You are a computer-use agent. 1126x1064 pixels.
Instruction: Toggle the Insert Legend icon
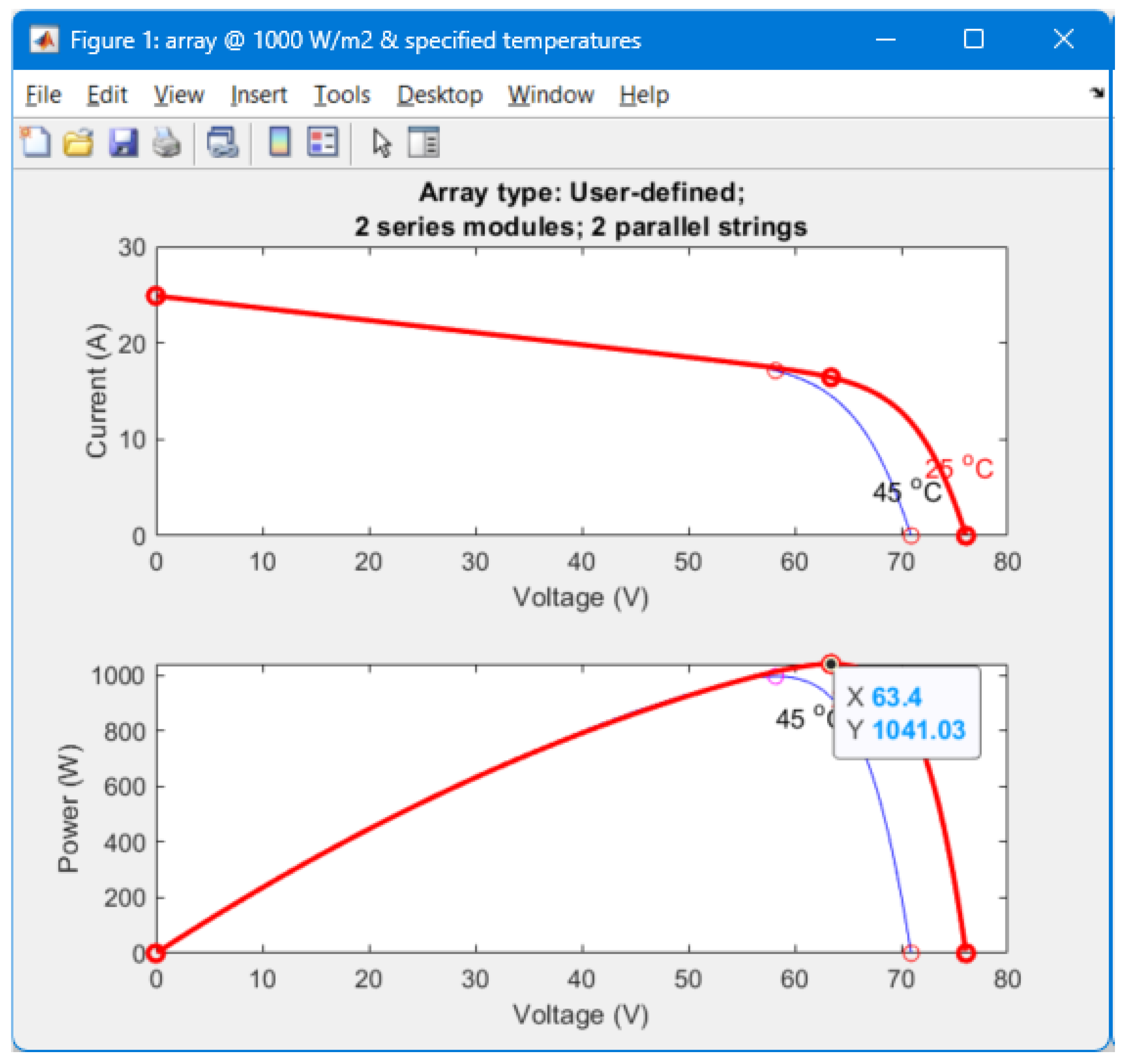tap(322, 142)
